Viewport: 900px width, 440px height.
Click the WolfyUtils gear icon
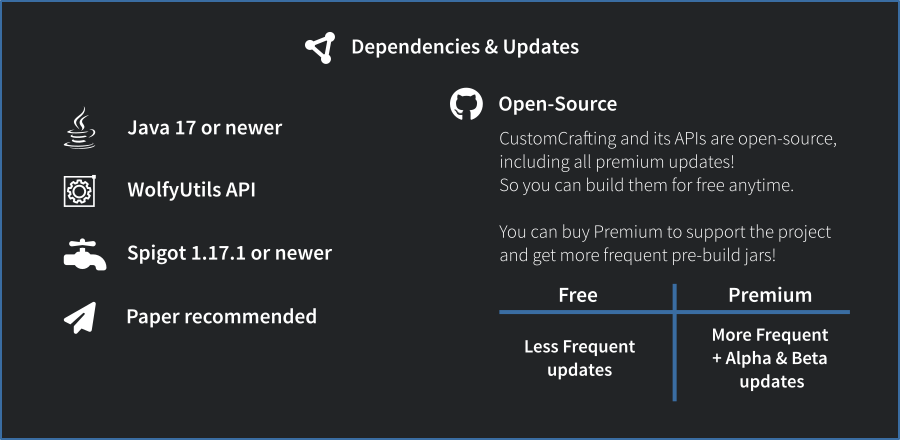[79, 190]
